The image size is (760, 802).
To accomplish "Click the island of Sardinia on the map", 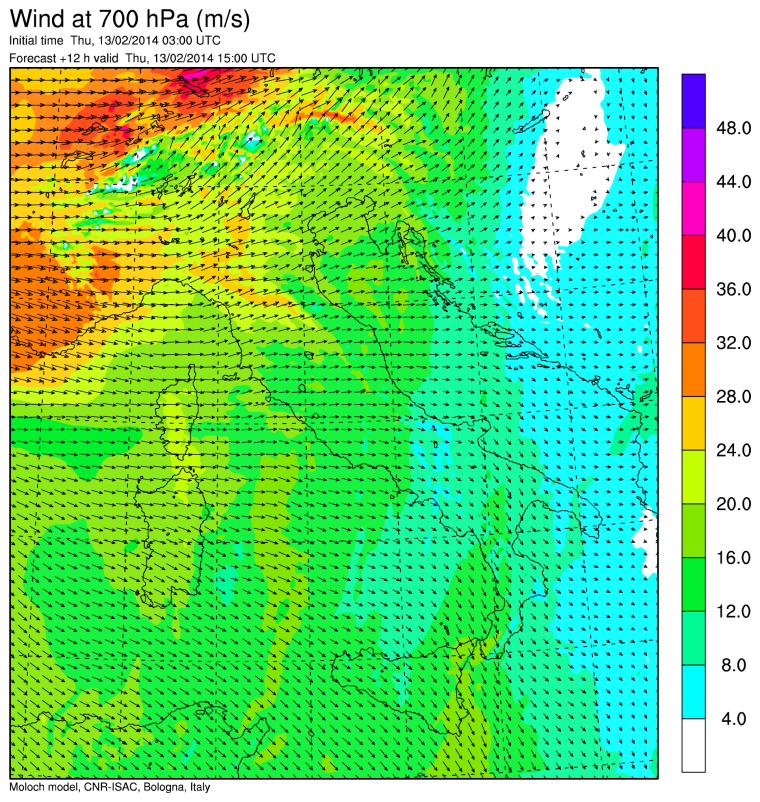I will [171, 537].
